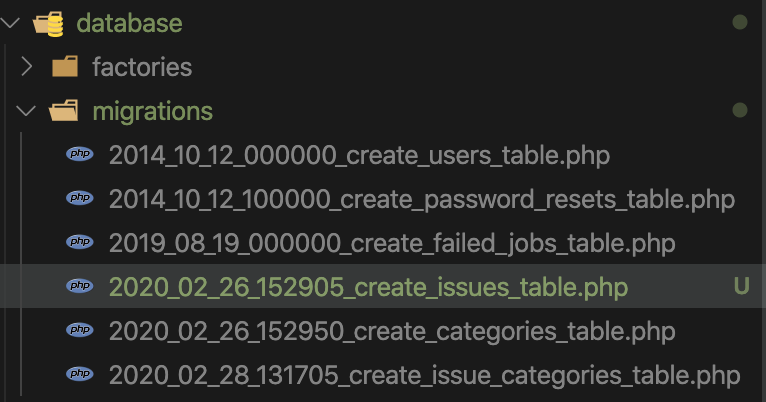Image resolution: width=766 pixels, height=402 pixels.
Task: Click PHP icon of create_issues_table file
Action: coord(80,286)
